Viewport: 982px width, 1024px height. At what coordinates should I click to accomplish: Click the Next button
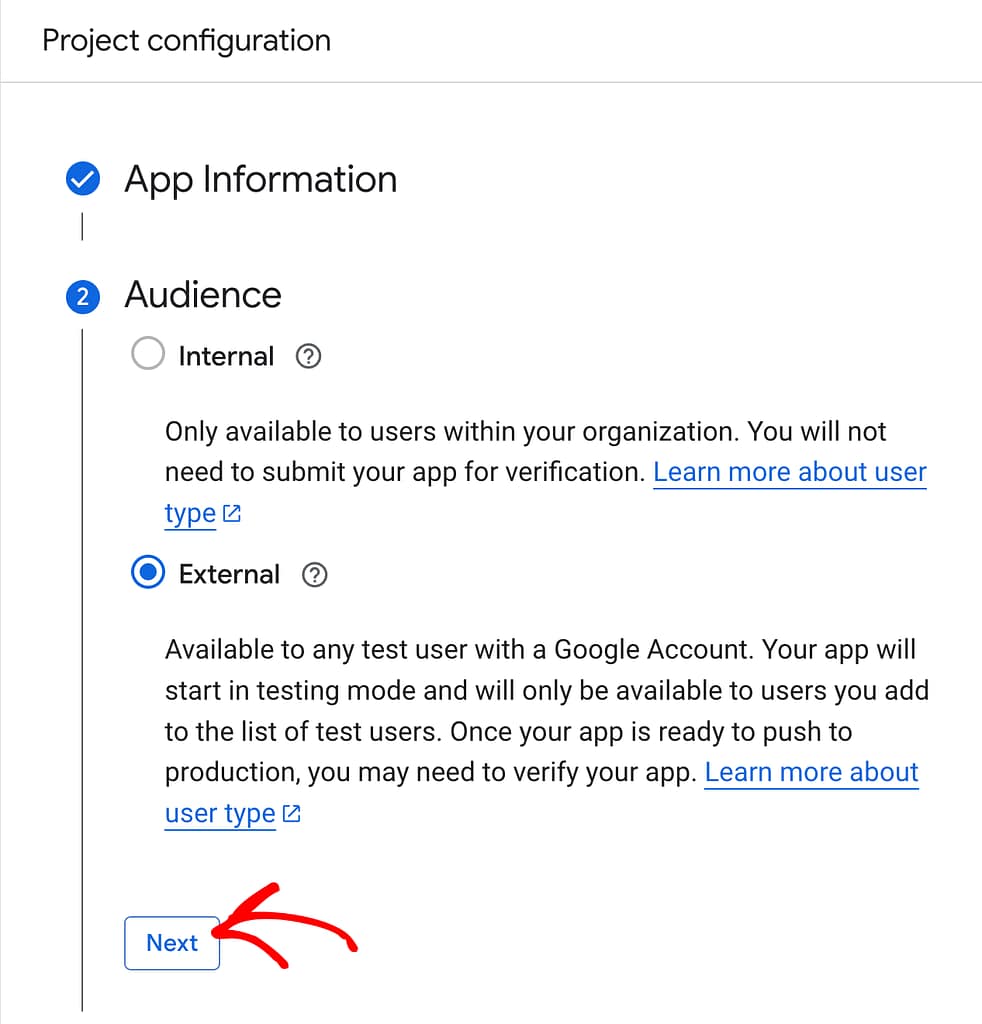(171, 943)
